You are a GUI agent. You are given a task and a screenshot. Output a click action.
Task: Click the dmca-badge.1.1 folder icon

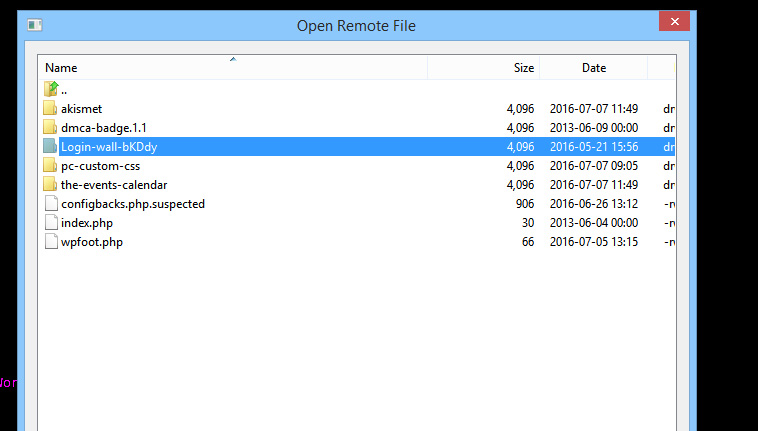pos(51,127)
